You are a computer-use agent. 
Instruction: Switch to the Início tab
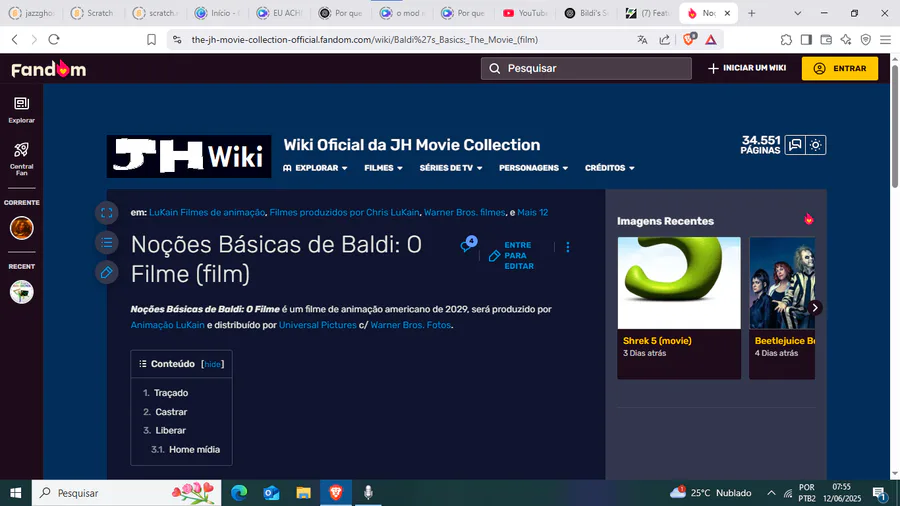[x=217, y=13]
